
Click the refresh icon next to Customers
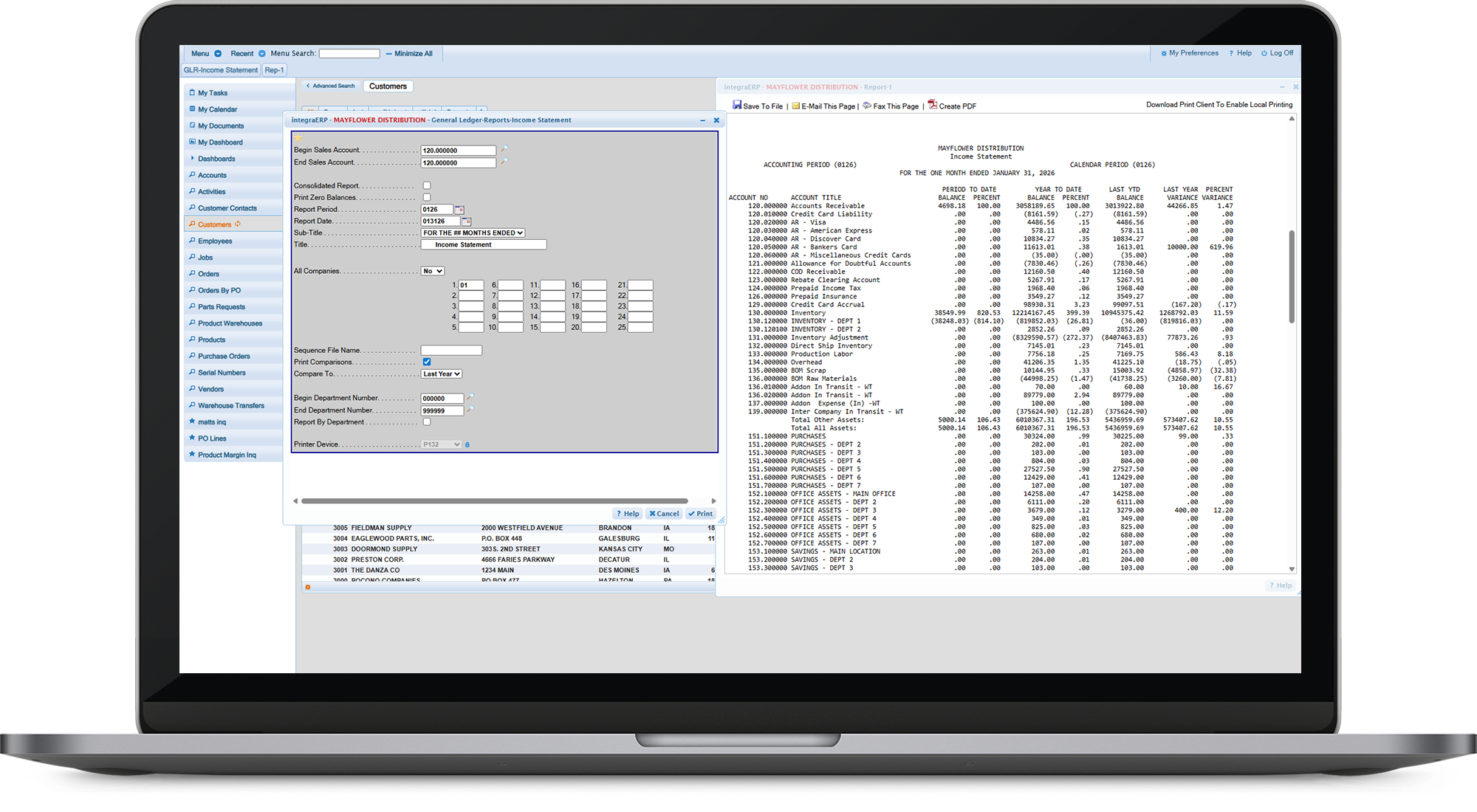238,224
